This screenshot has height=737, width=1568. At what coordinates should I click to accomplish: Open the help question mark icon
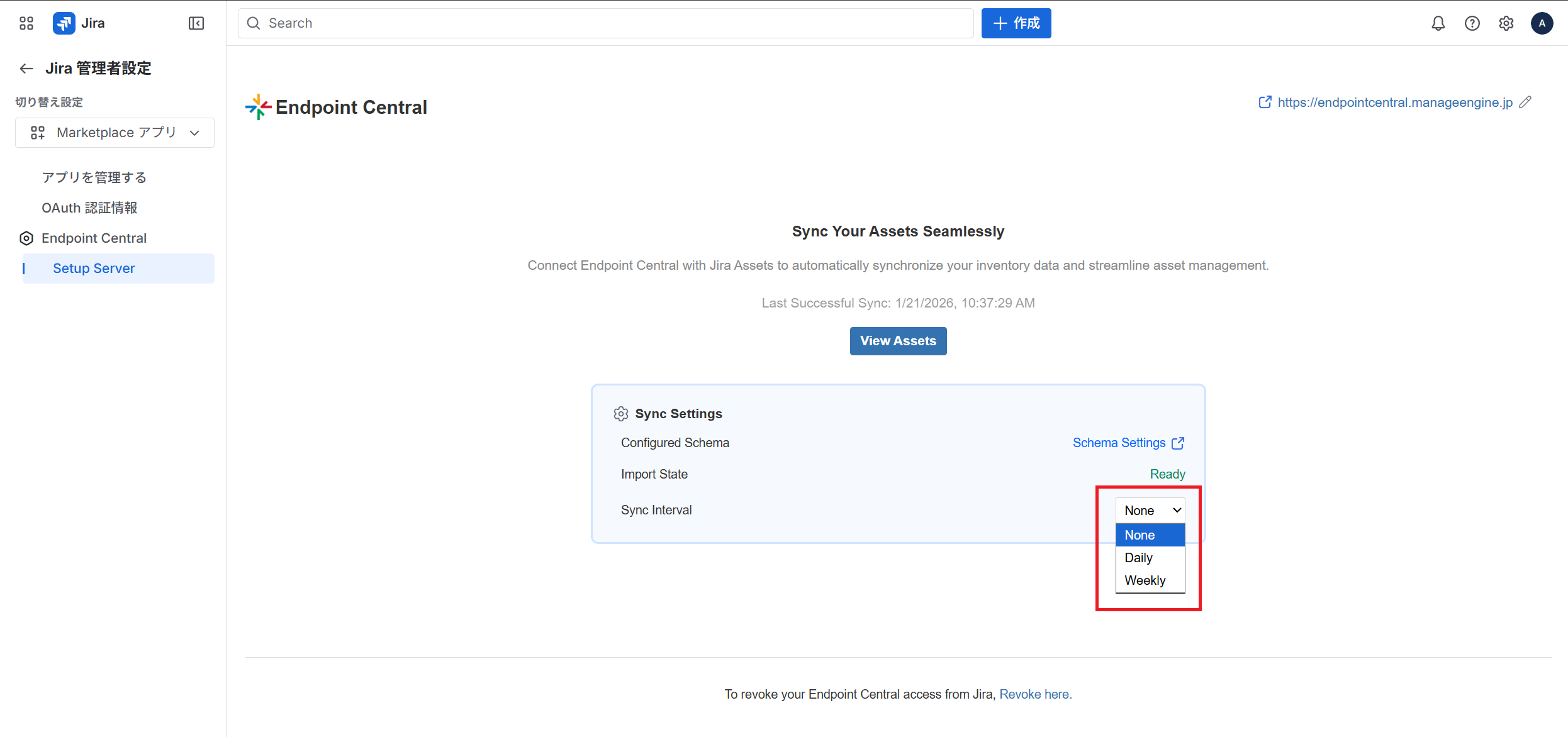pyautogui.click(x=1472, y=23)
